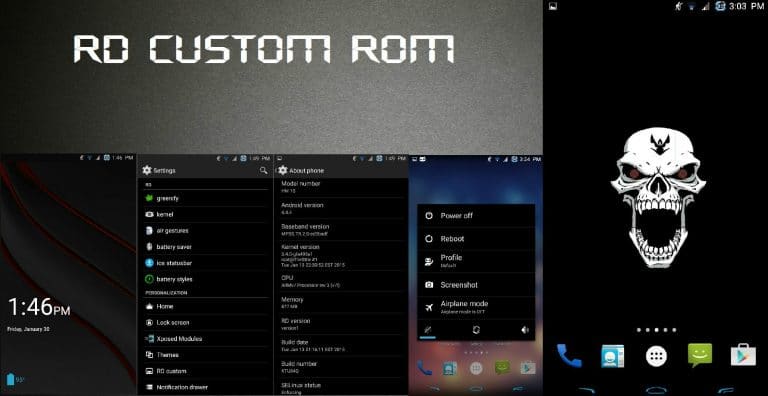Image resolution: width=768 pixels, height=396 pixels.
Task: Open battery styles settings
Action: coord(205,279)
